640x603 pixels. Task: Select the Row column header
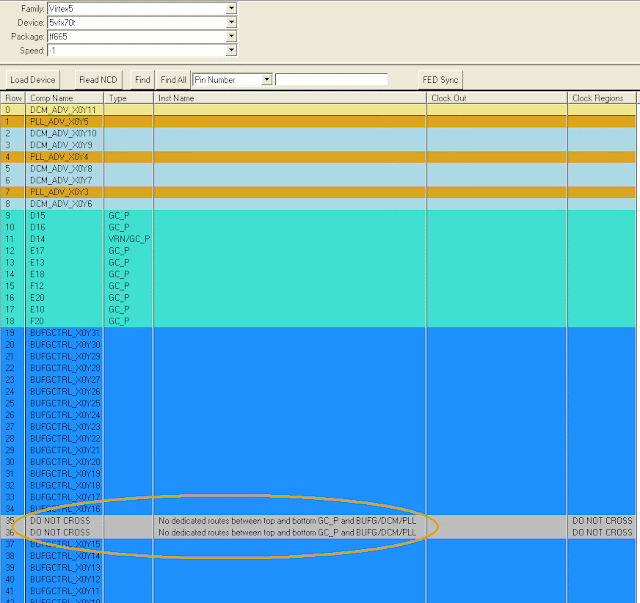click(x=13, y=98)
